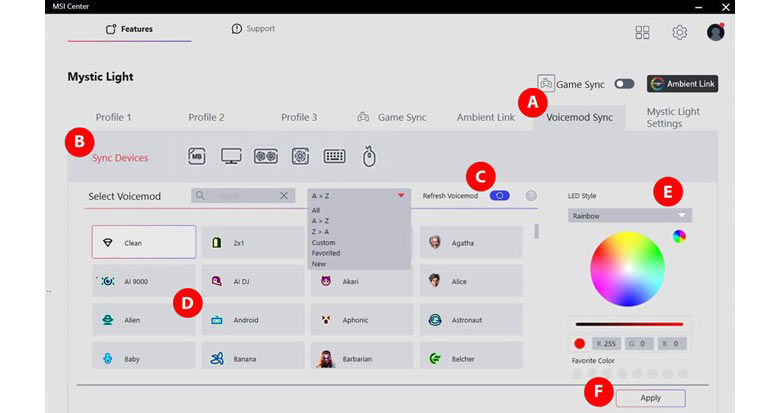Click the search magnifier icon
The image size is (780, 413).
[x=200, y=196]
